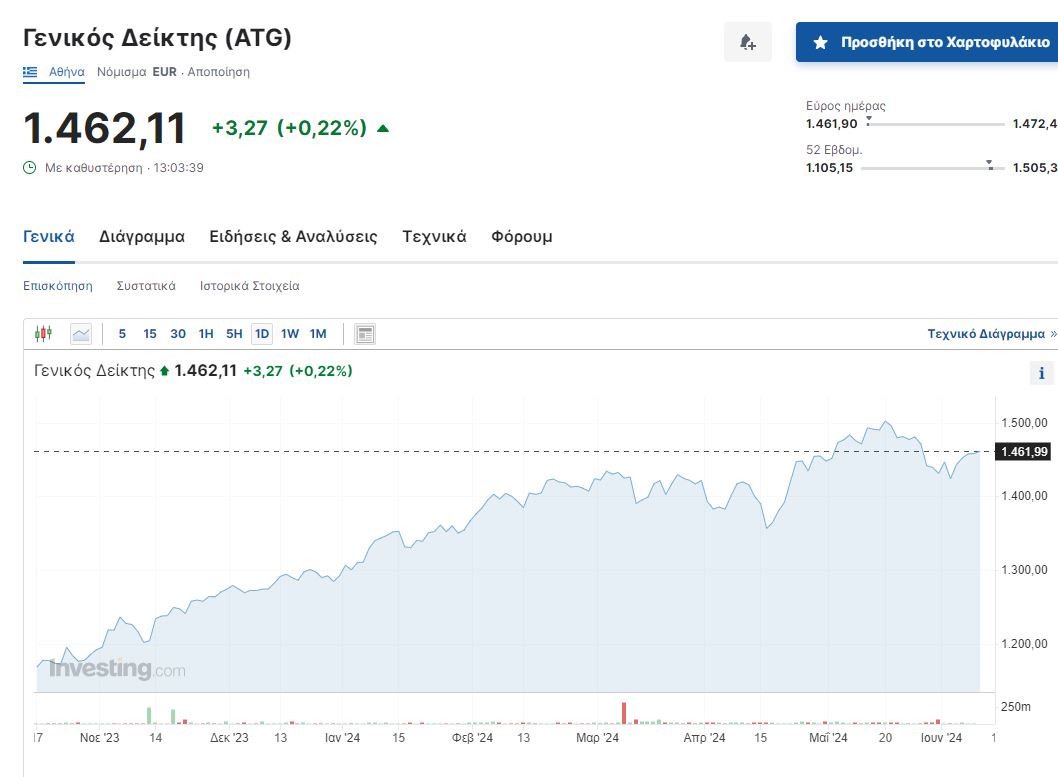Viewport: 1058px width, 777px height.
Task: Open the news overlay panel icon
Action: click(x=365, y=334)
